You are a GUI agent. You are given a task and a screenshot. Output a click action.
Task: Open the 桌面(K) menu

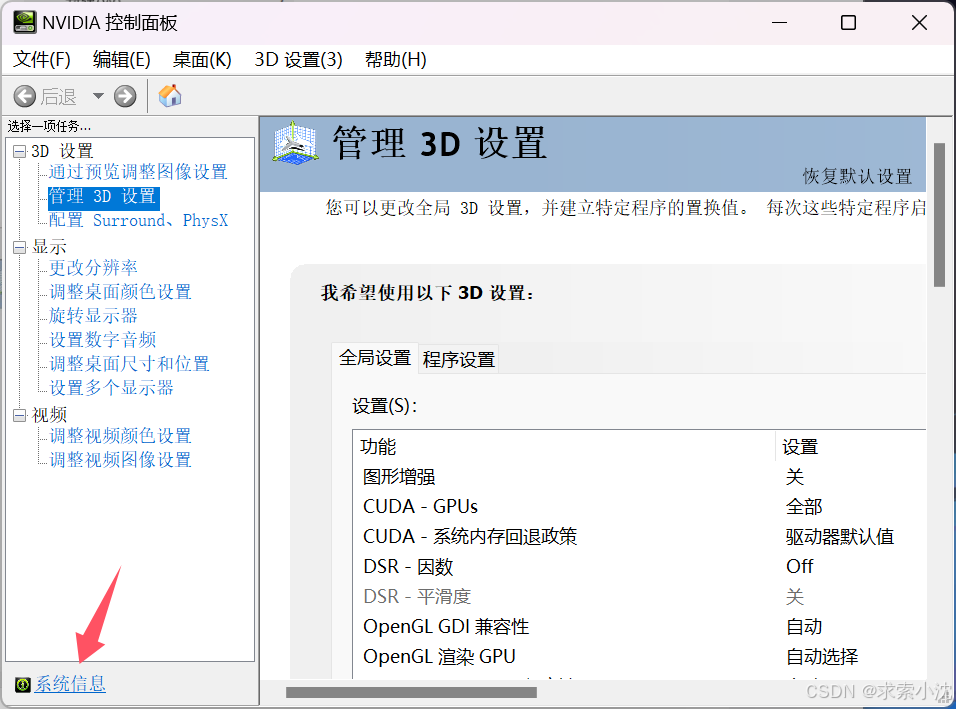[x=202, y=60]
